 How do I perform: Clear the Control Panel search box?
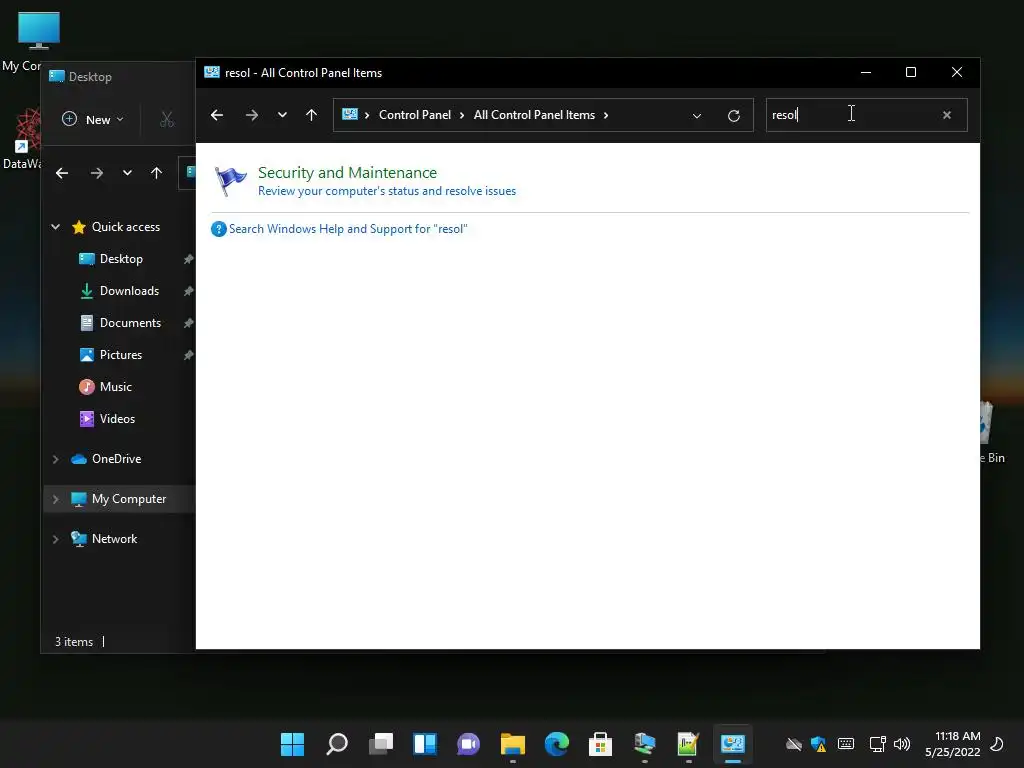(946, 115)
